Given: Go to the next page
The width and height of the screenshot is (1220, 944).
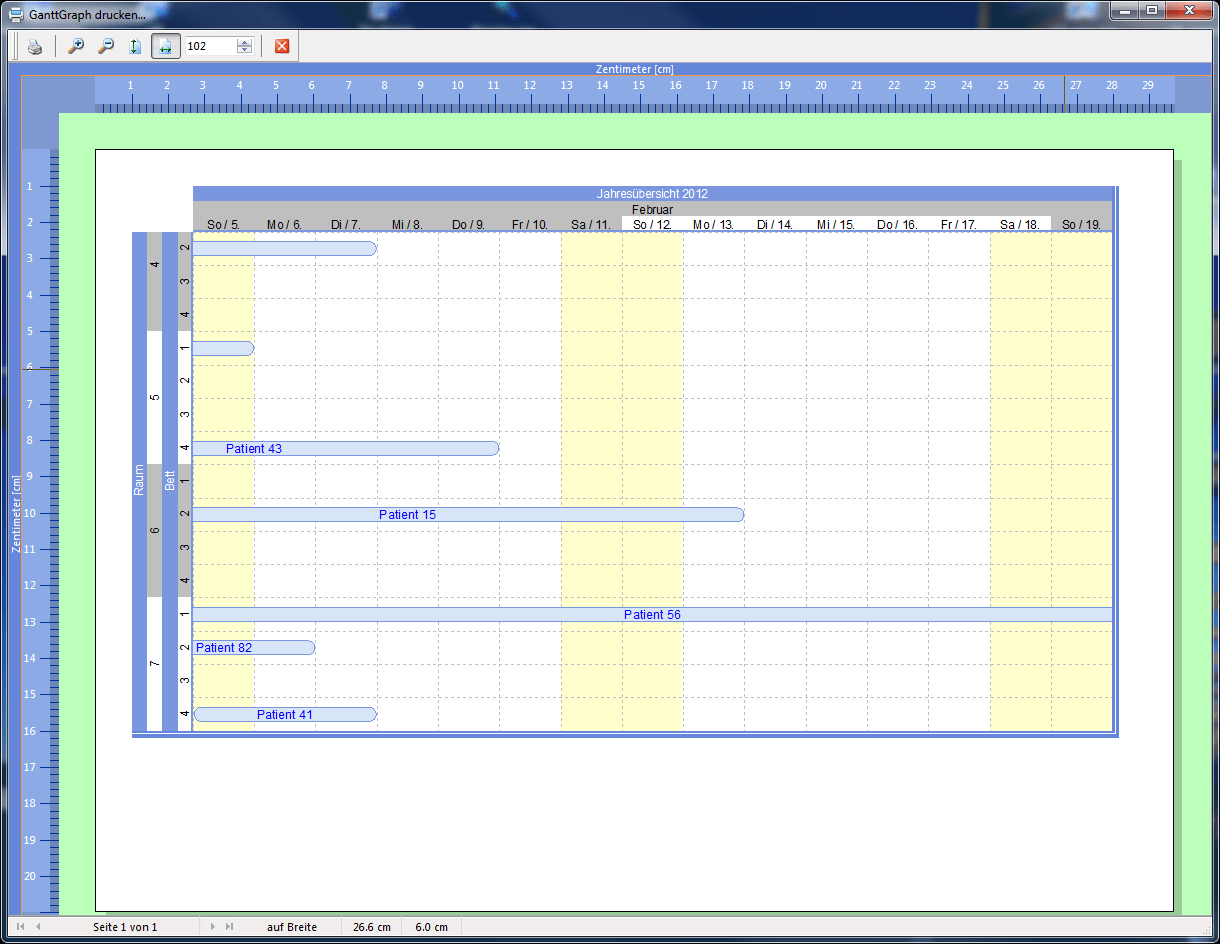Looking at the screenshot, I should click(x=212, y=927).
